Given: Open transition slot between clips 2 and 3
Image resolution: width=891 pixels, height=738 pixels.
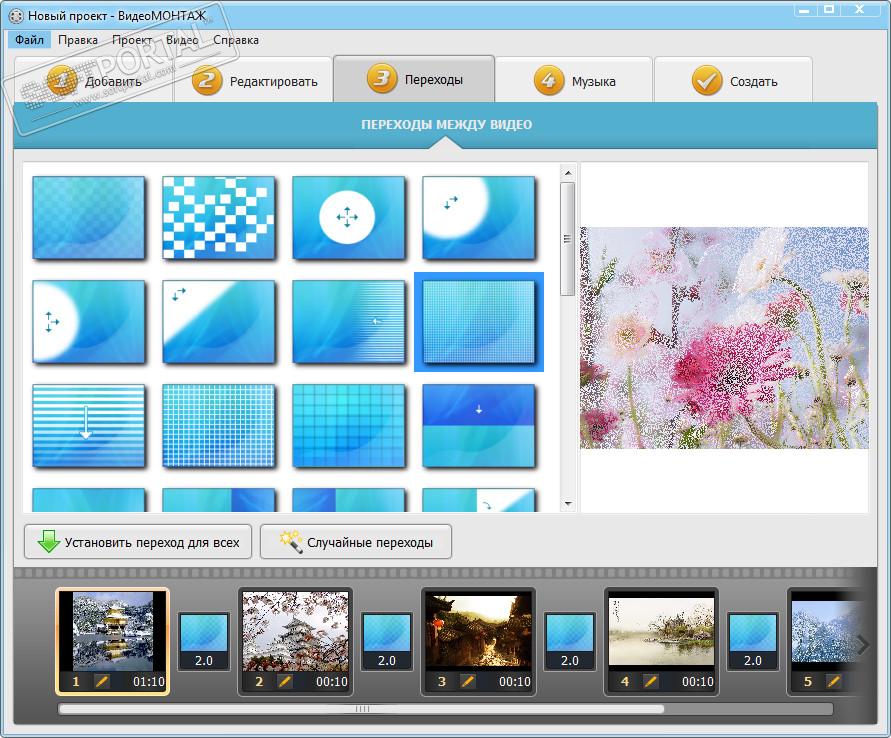Looking at the screenshot, I should click(x=387, y=642).
